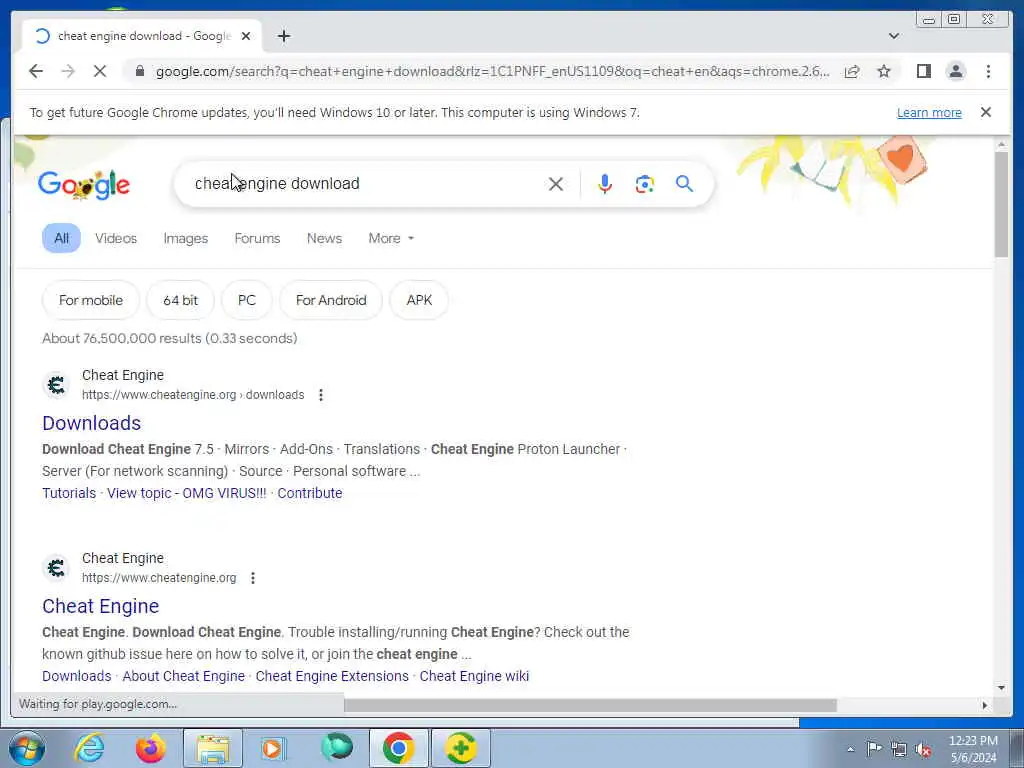
Task: Click vertical scrollbar up arrow
Action: click(x=1001, y=144)
